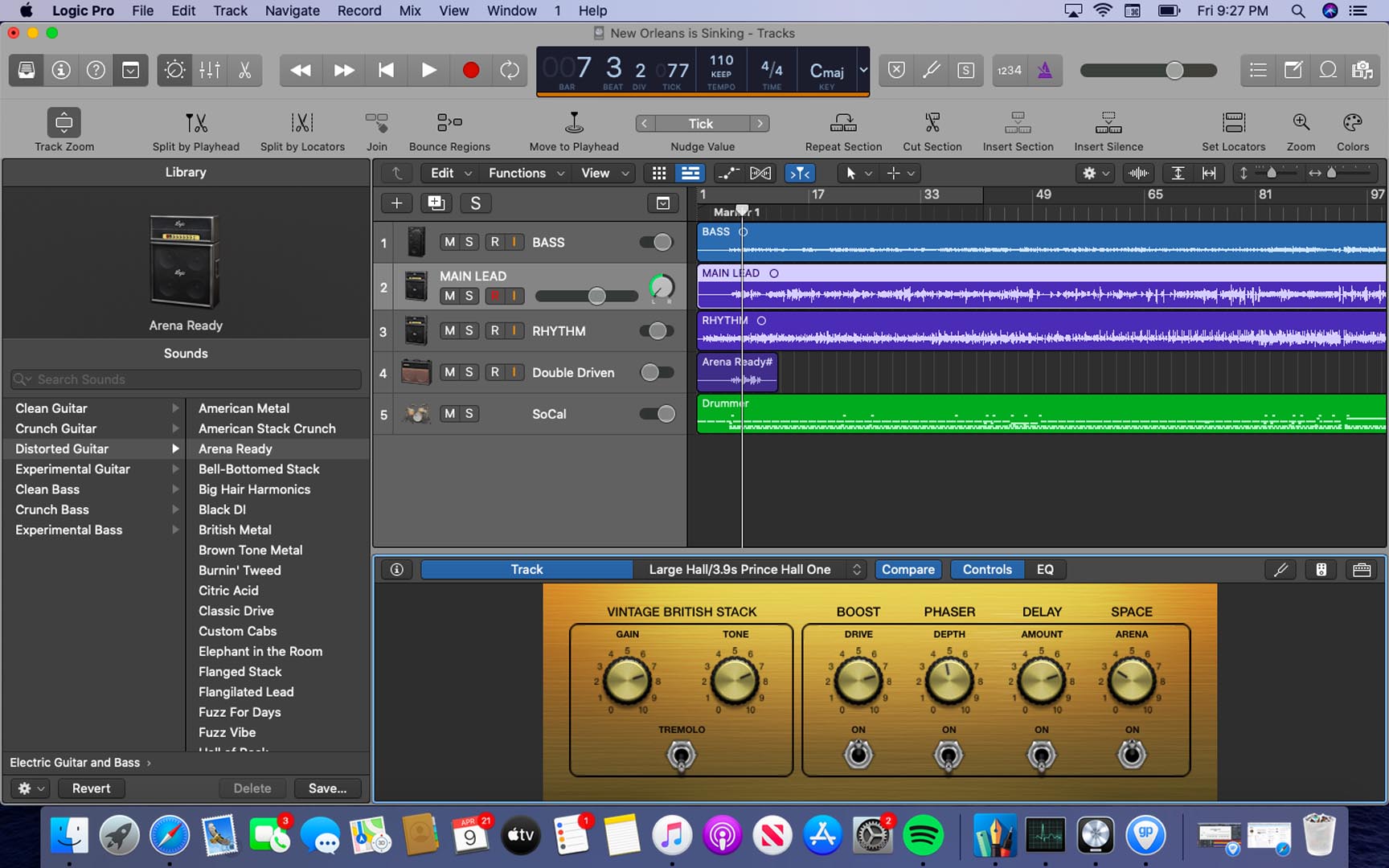Expand the Clean Guitar category

tap(175, 408)
